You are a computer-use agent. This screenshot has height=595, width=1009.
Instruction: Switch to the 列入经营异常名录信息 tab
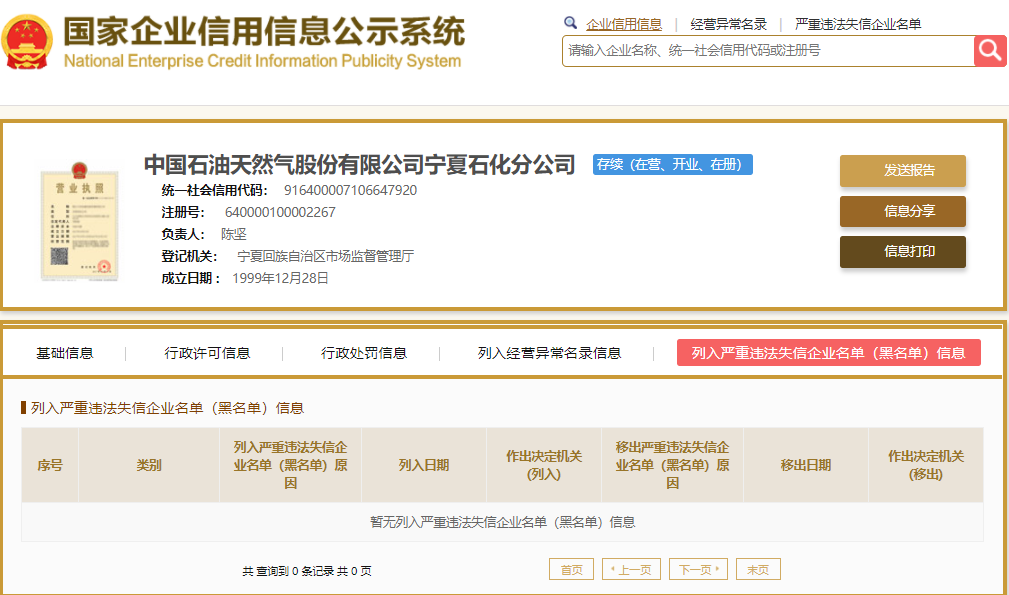[549, 353]
